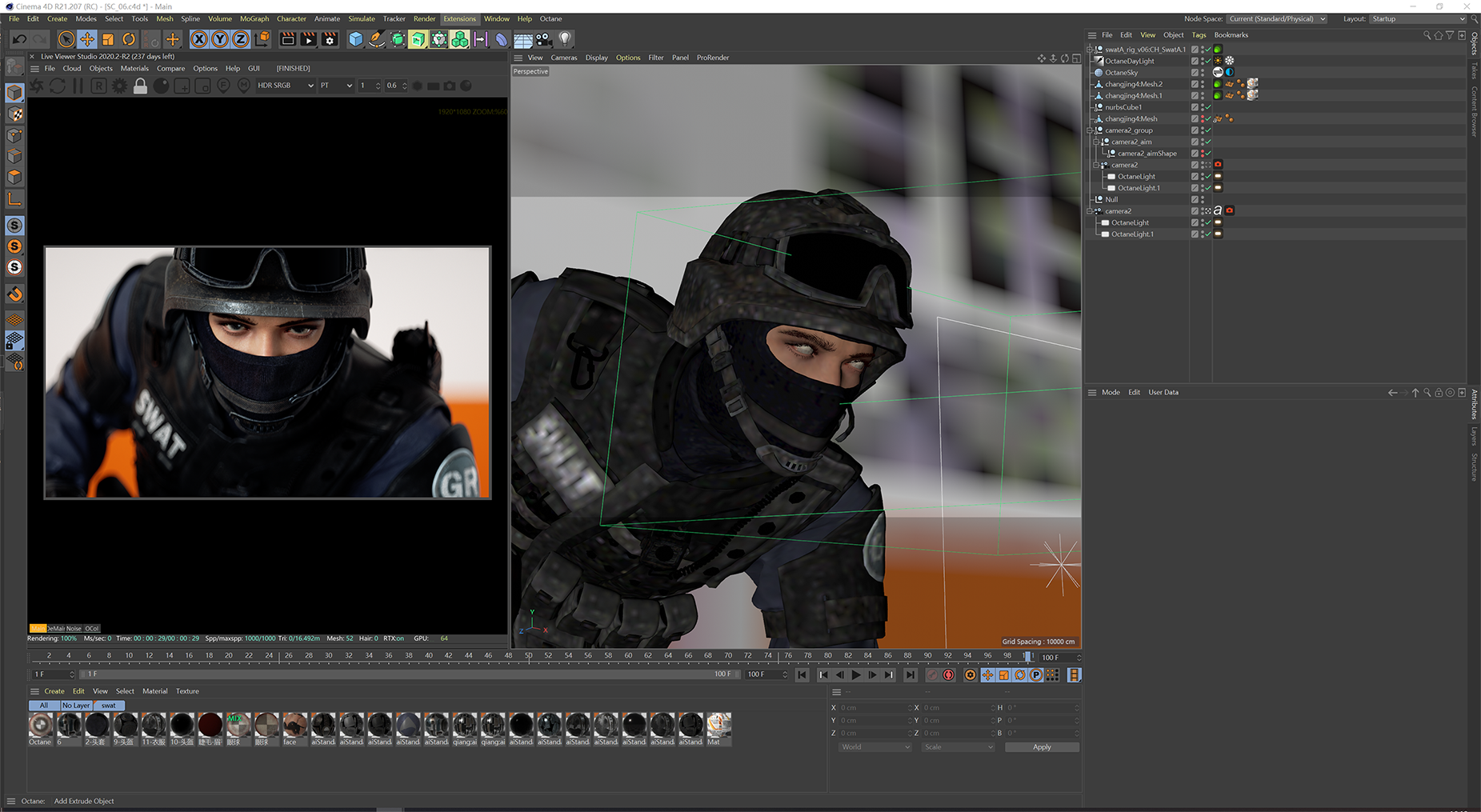Image resolution: width=1481 pixels, height=812 pixels.
Task: Toggle the Y axis lock
Action: pyautogui.click(x=219, y=38)
